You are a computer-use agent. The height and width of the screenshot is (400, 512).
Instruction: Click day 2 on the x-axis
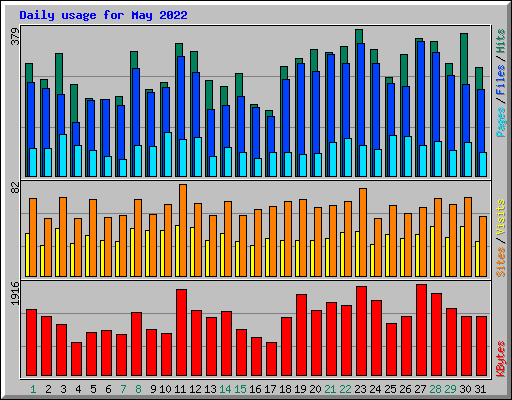48,389
